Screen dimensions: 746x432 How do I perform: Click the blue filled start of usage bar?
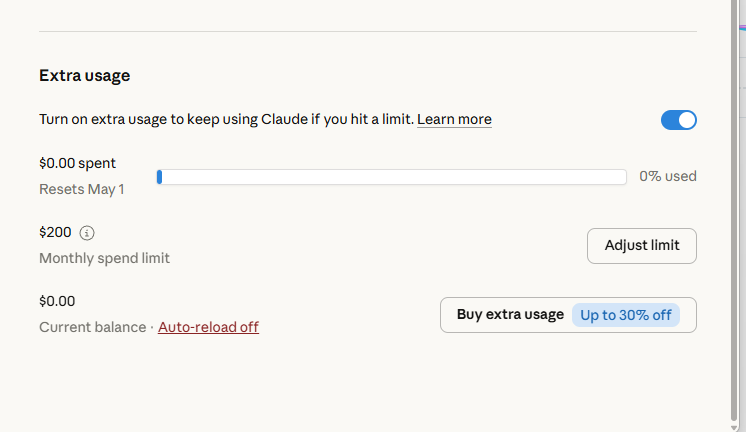(x=159, y=177)
